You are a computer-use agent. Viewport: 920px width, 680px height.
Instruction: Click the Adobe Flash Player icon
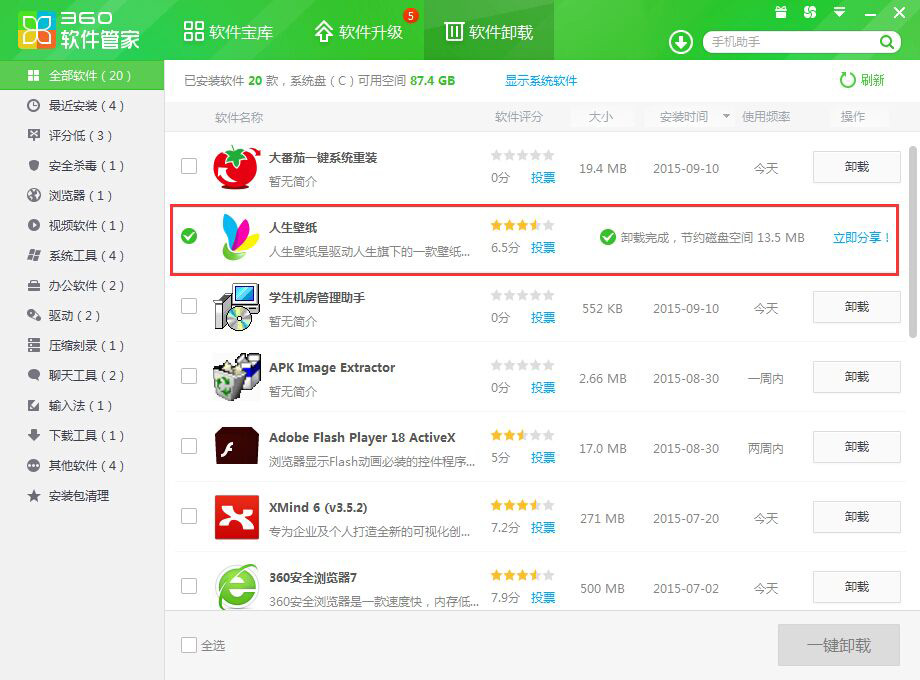[236, 446]
